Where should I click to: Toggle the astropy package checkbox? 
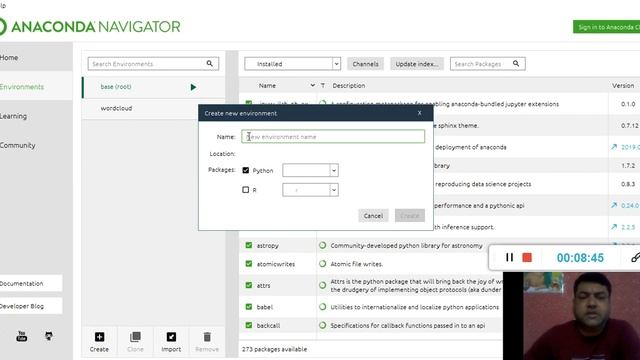249,245
